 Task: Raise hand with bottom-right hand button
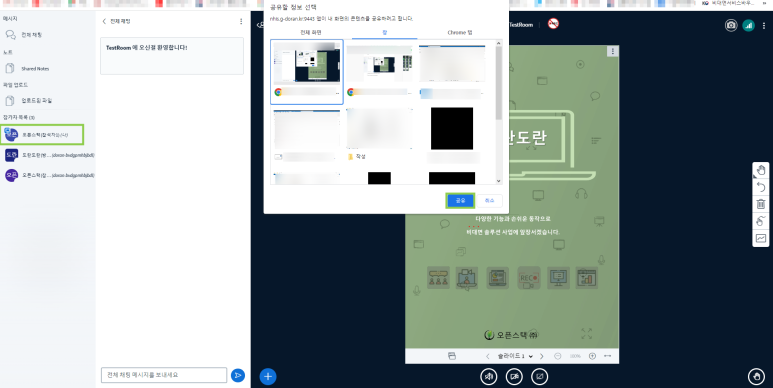point(756,377)
